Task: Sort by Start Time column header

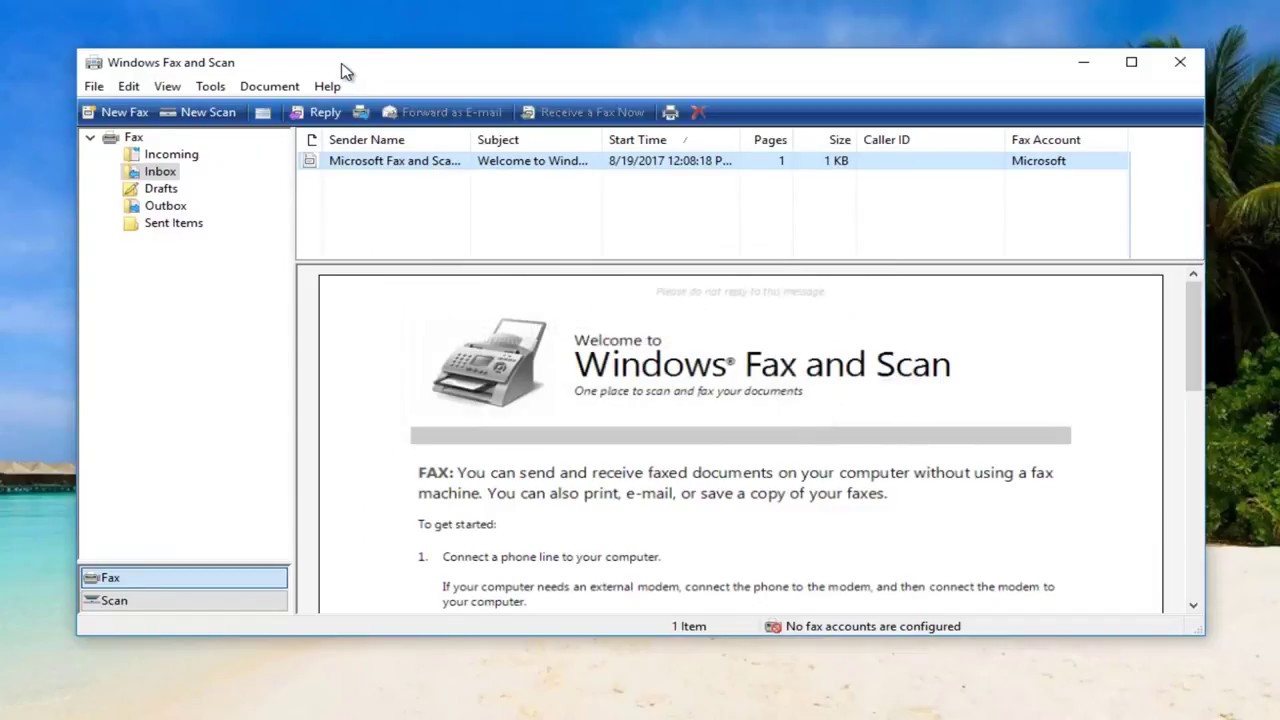Action: coord(671,140)
